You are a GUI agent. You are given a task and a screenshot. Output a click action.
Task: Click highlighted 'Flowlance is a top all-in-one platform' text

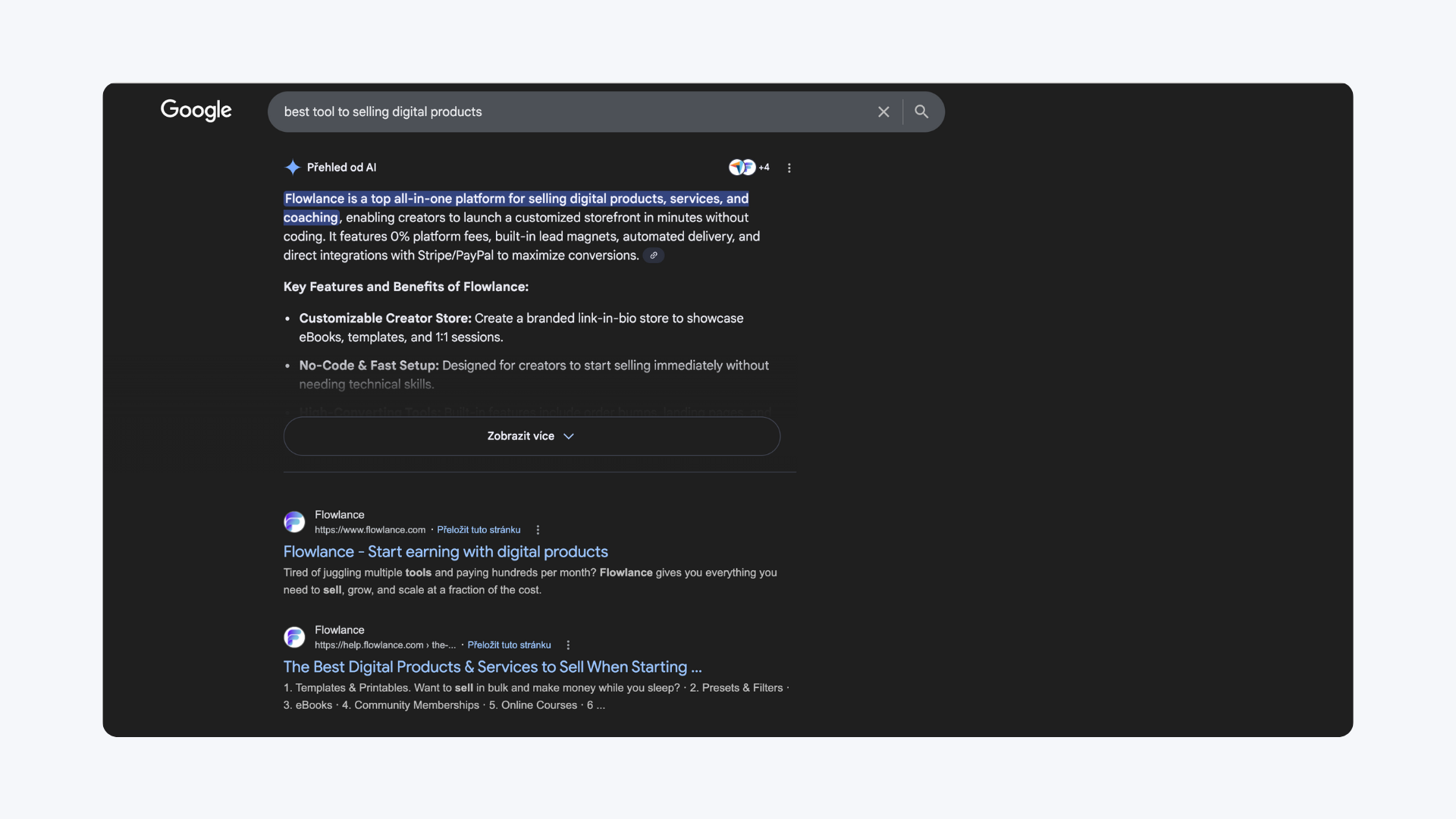tap(516, 199)
